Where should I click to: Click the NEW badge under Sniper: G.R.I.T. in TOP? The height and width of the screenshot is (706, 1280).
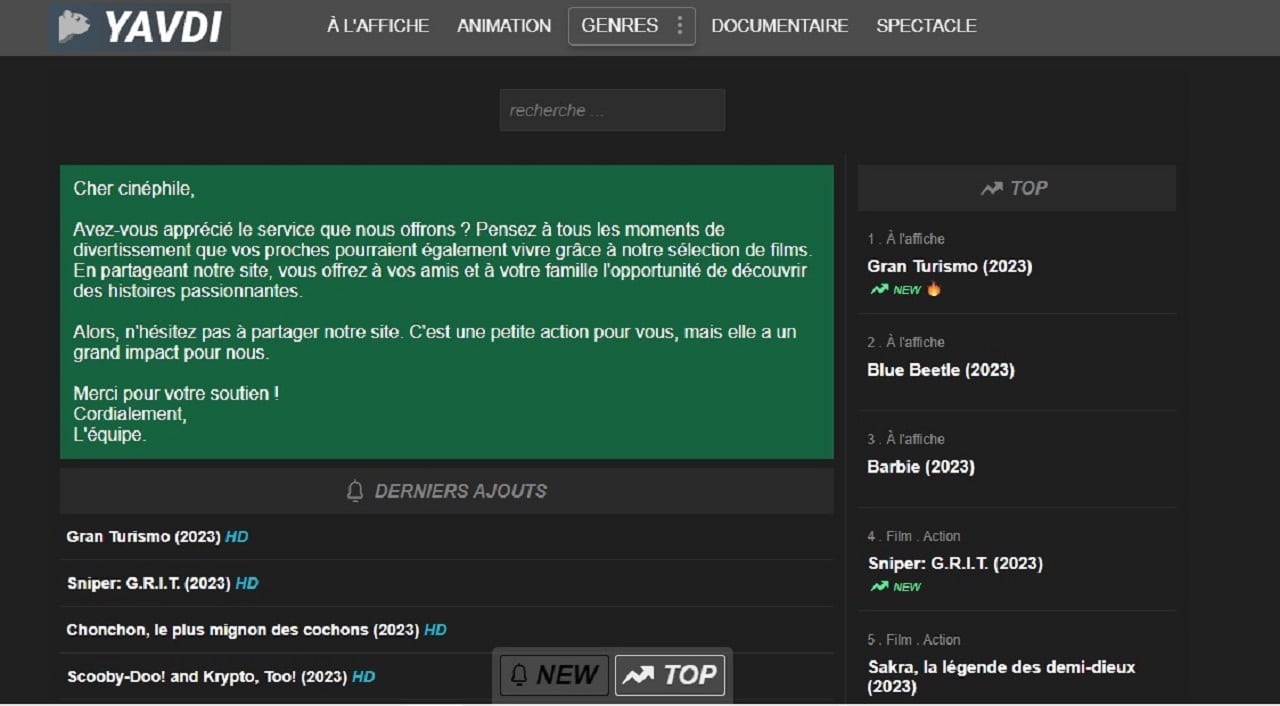click(896, 587)
